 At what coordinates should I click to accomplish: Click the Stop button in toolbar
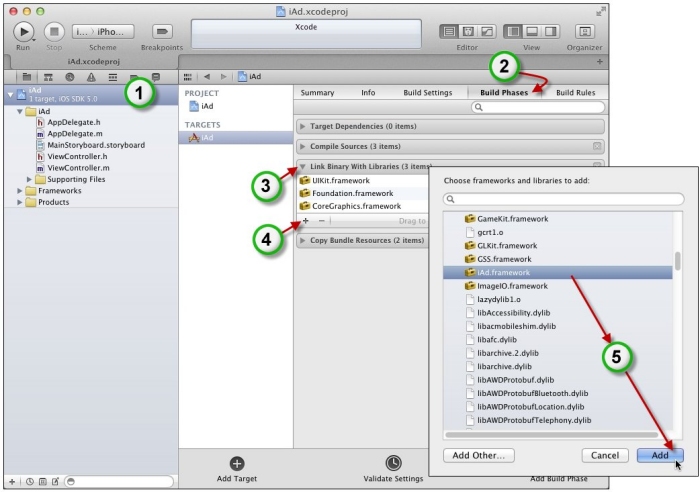54,32
